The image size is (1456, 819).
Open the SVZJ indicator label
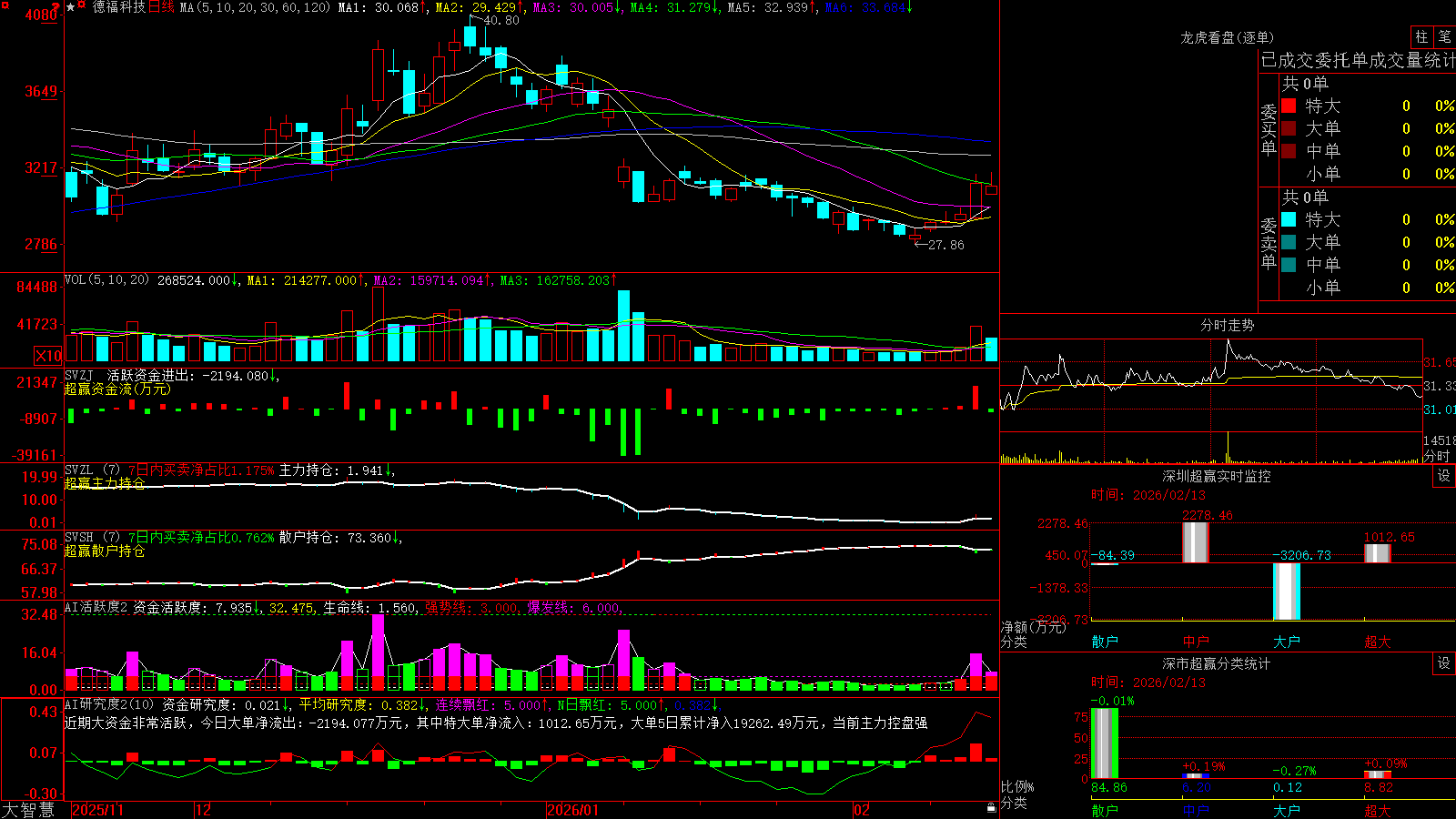[x=79, y=376]
